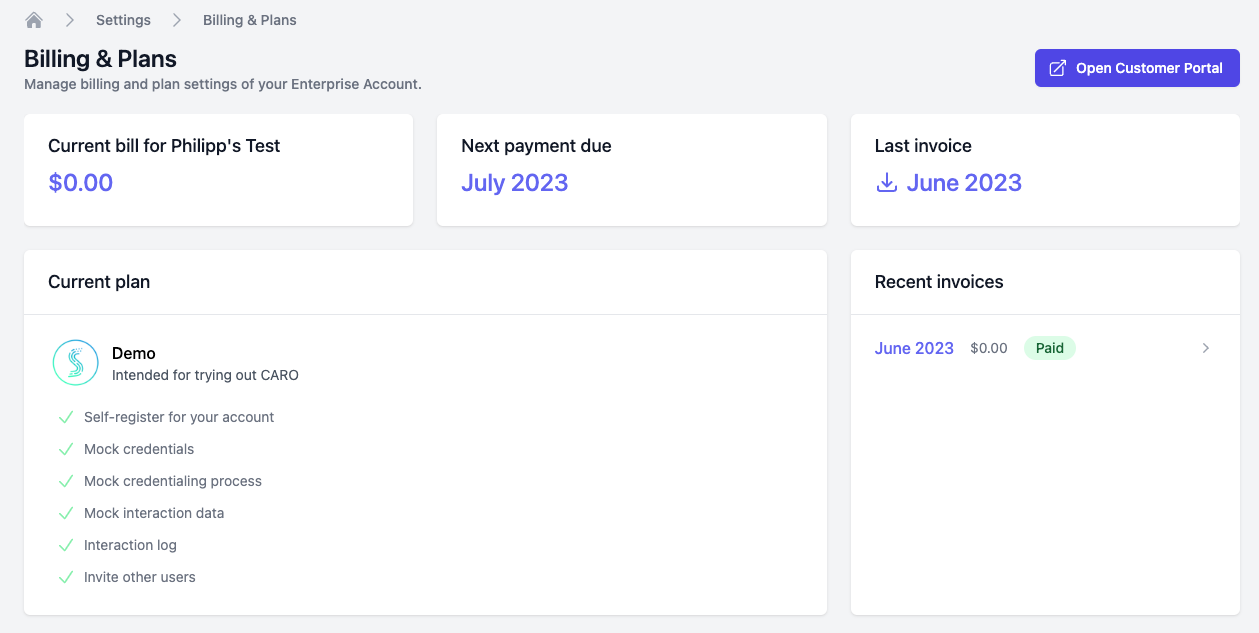This screenshot has width=1259, height=633.
Task: Click the breadcrumb chevron after Settings
Action: 176,19
